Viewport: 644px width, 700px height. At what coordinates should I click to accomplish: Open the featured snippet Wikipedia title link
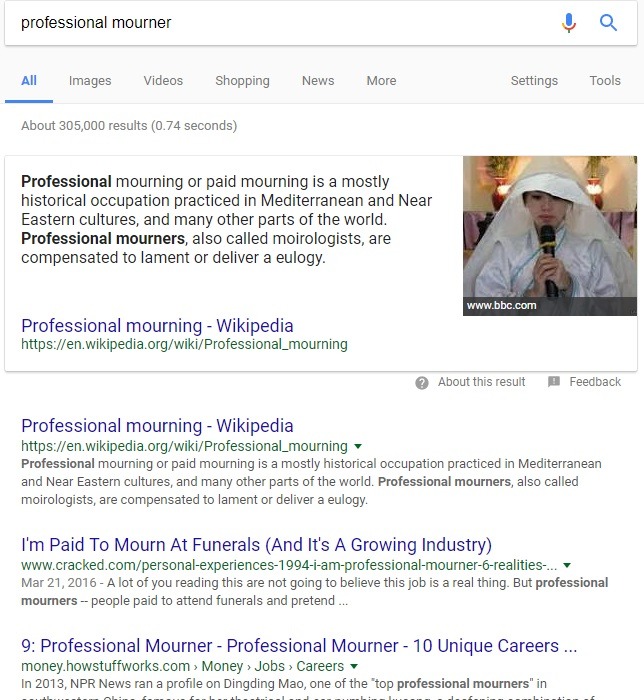[157, 326]
